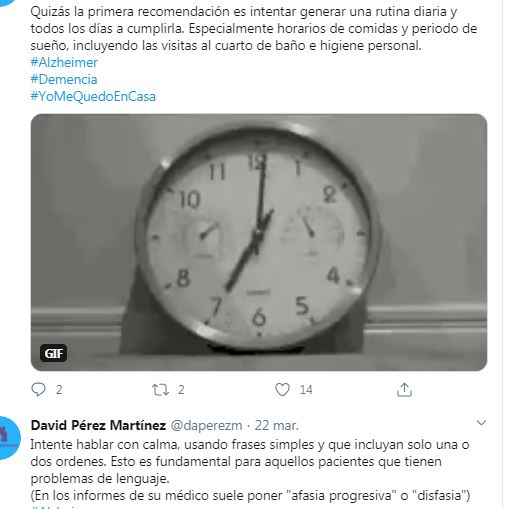Click the reply count number 2
507x509 pixels.
[x=59, y=390]
